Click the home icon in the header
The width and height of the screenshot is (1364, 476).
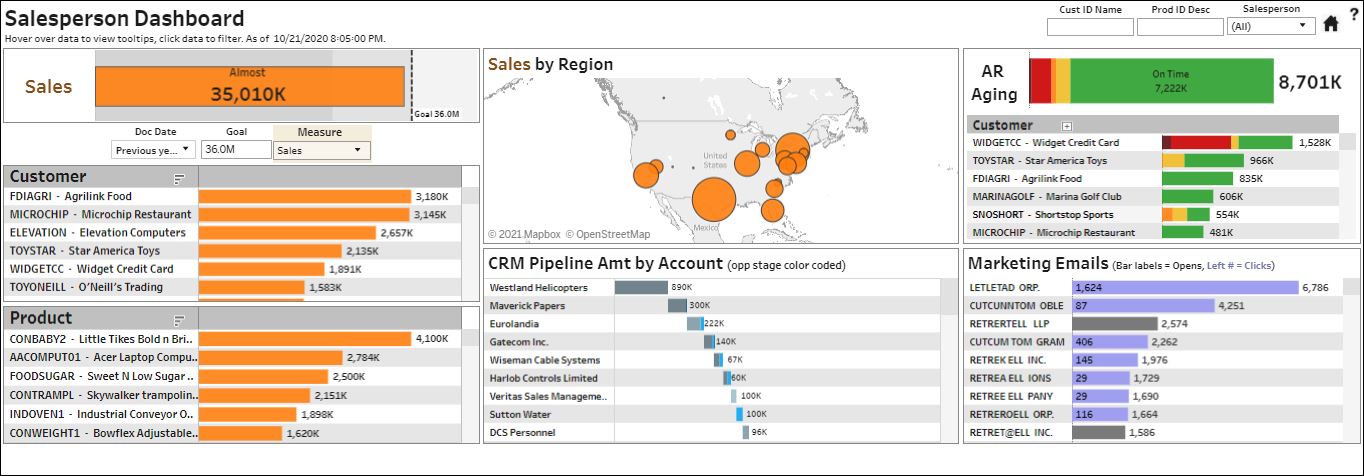1330,25
